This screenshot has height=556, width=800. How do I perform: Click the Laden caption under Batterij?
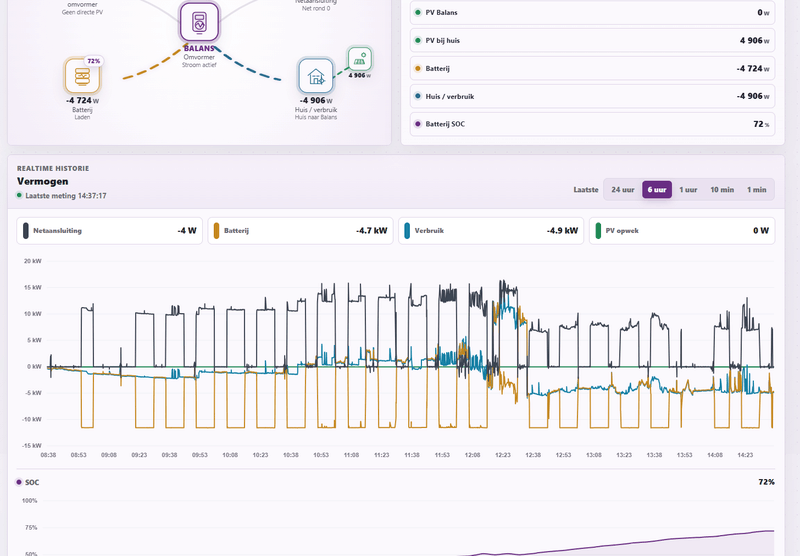coord(82,117)
